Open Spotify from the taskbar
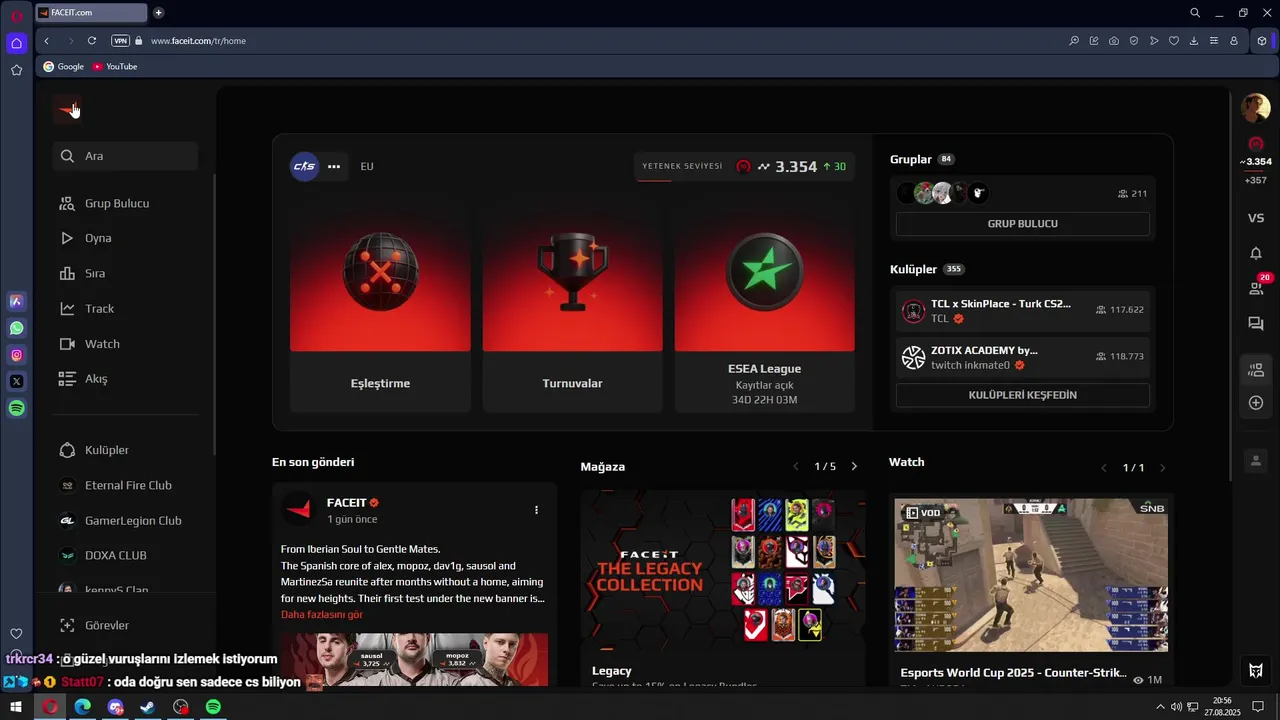Image resolution: width=1280 pixels, height=720 pixels. [x=213, y=707]
